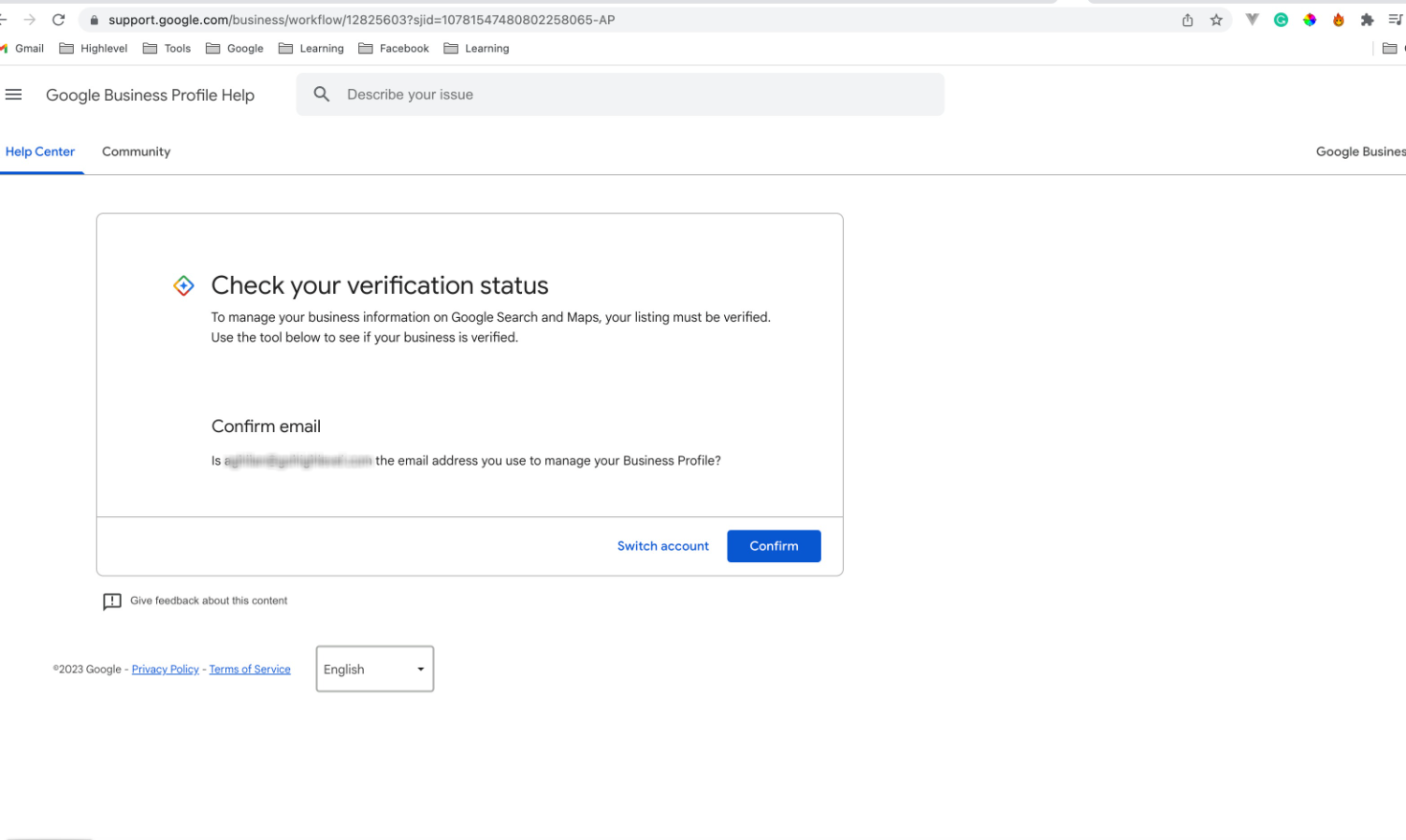The height and width of the screenshot is (840, 1406).
Task: Click the feedback speech bubble icon
Action: pos(112,602)
